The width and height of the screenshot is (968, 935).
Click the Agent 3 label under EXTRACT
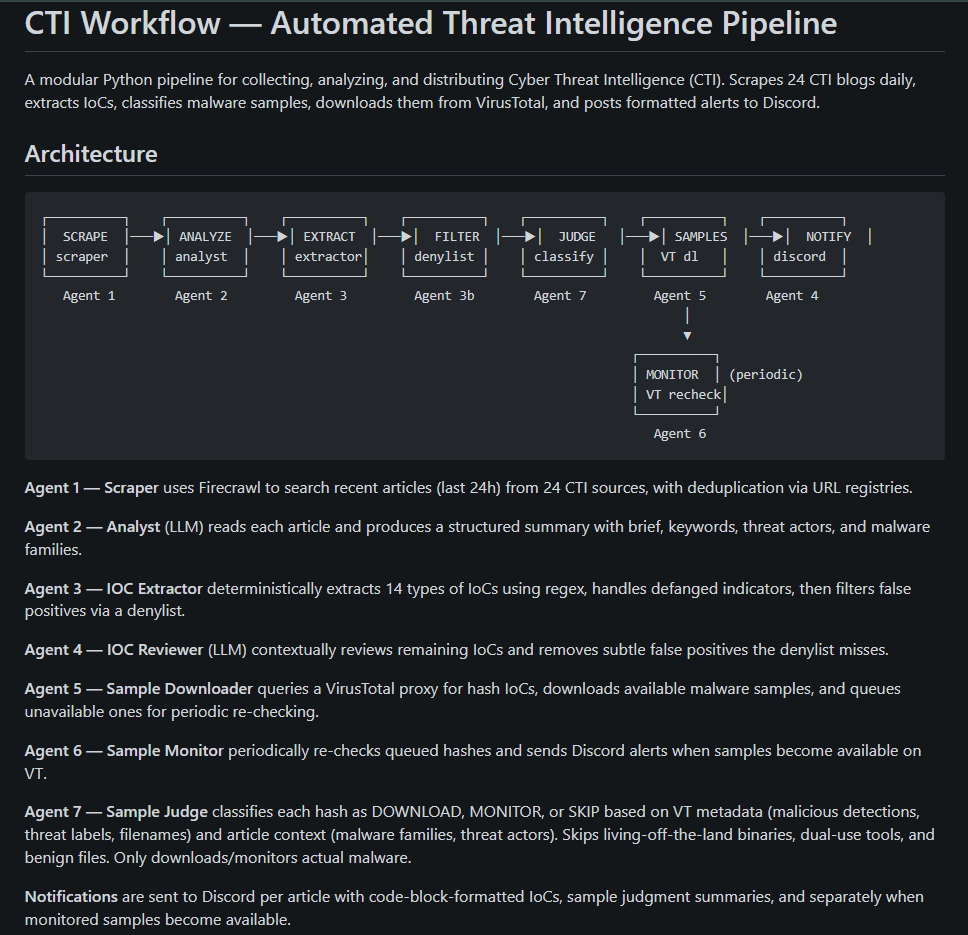click(321, 296)
